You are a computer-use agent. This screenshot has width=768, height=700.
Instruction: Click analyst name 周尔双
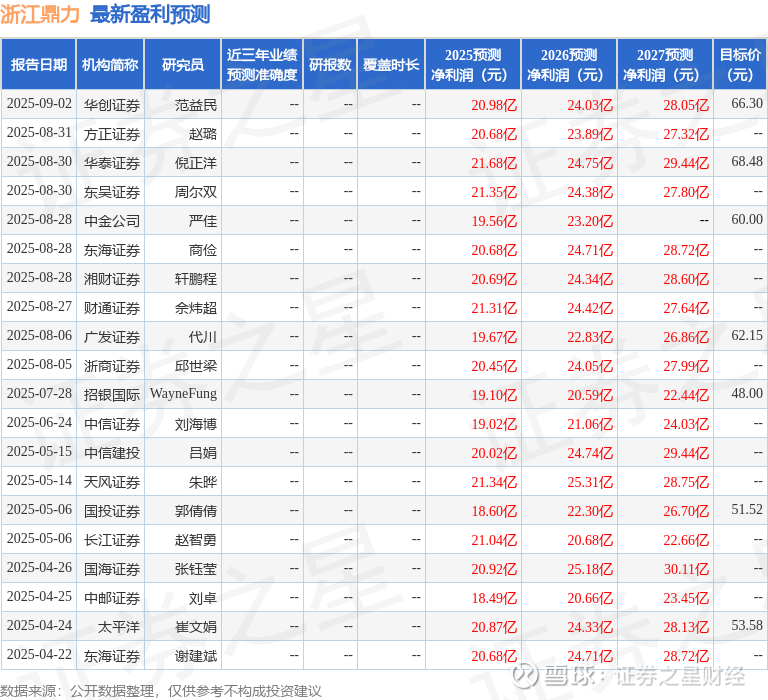[196, 192]
